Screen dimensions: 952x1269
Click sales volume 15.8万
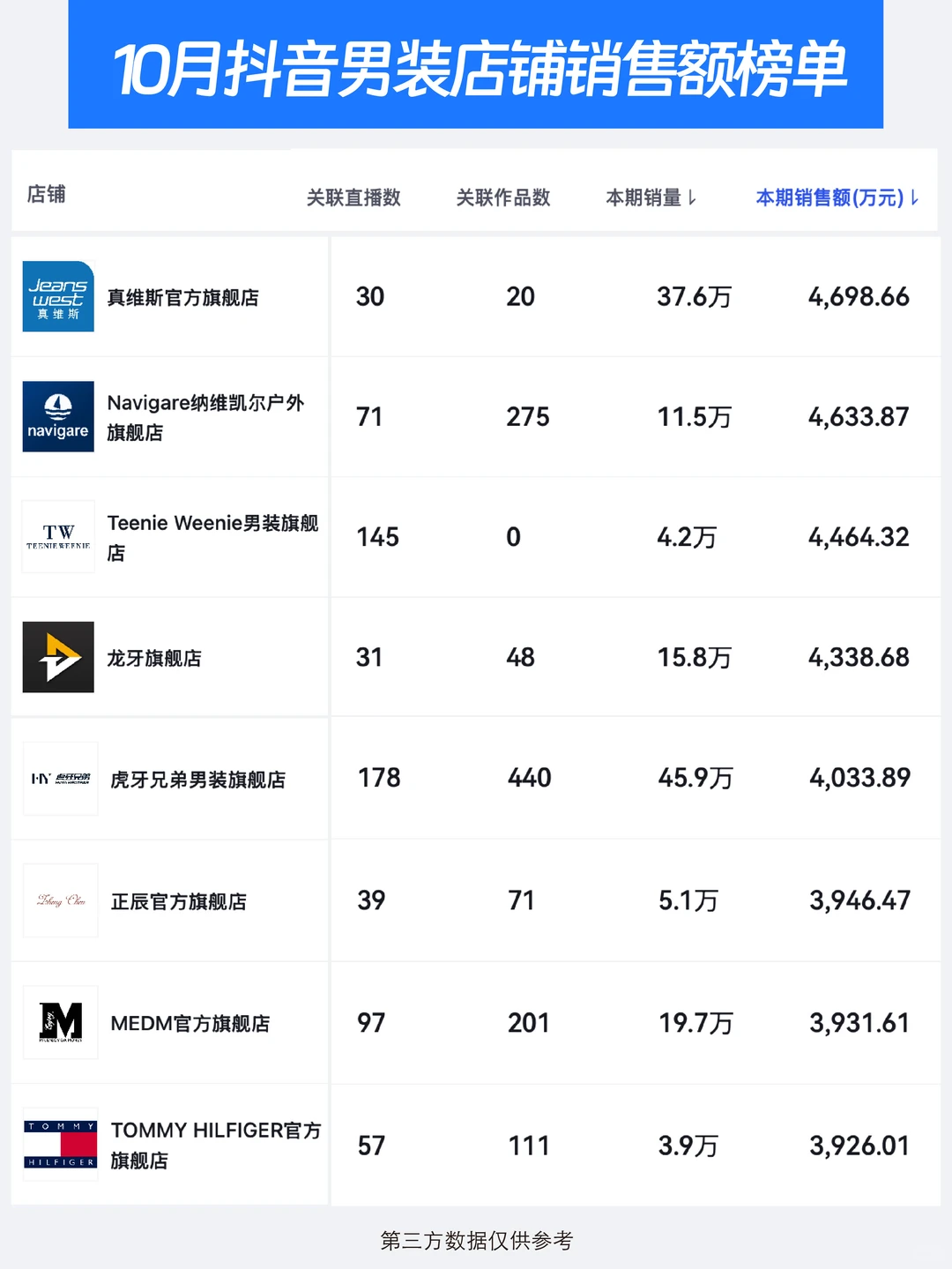click(695, 658)
